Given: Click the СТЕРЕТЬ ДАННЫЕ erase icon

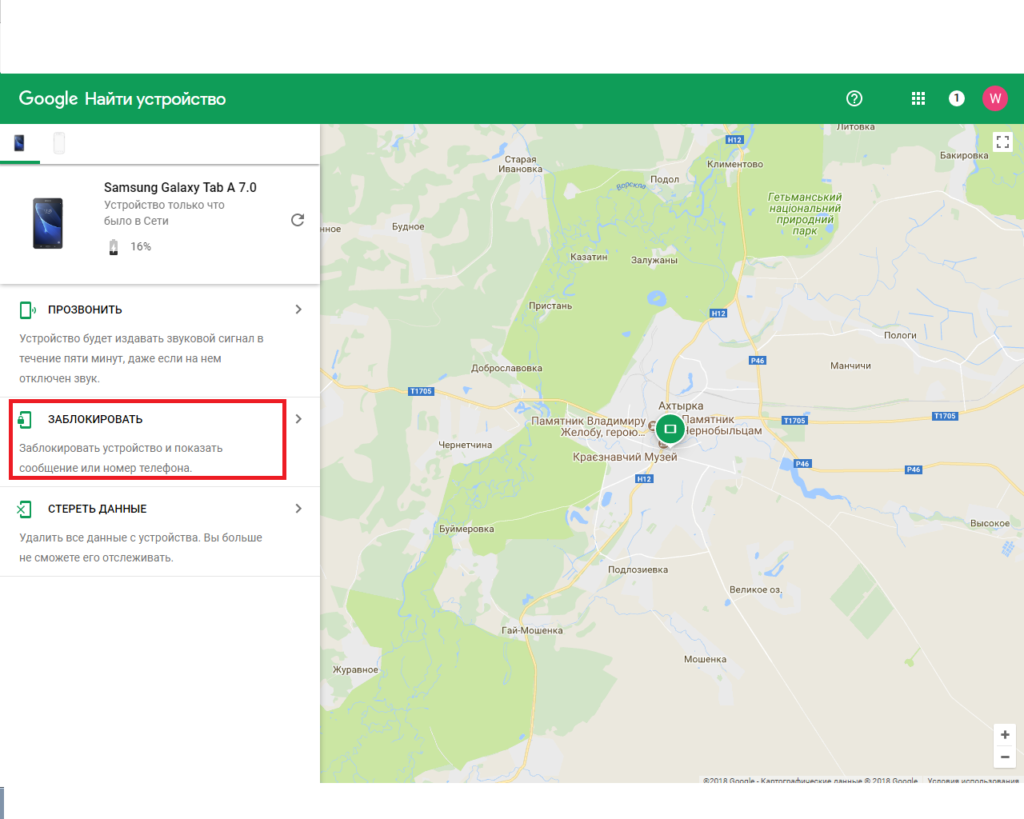Looking at the screenshot, I should (x=25, y=509).
